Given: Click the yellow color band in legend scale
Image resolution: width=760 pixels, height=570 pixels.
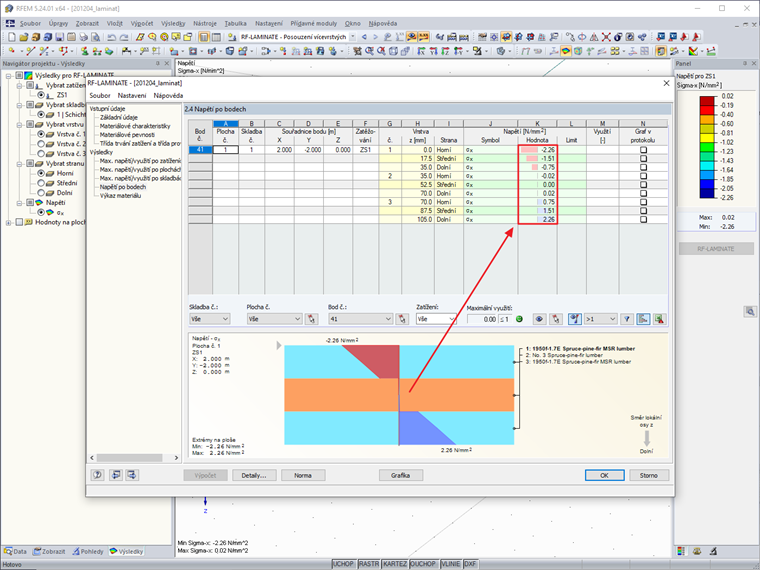Looking at the screenshot, I should (x=707, y=138).
